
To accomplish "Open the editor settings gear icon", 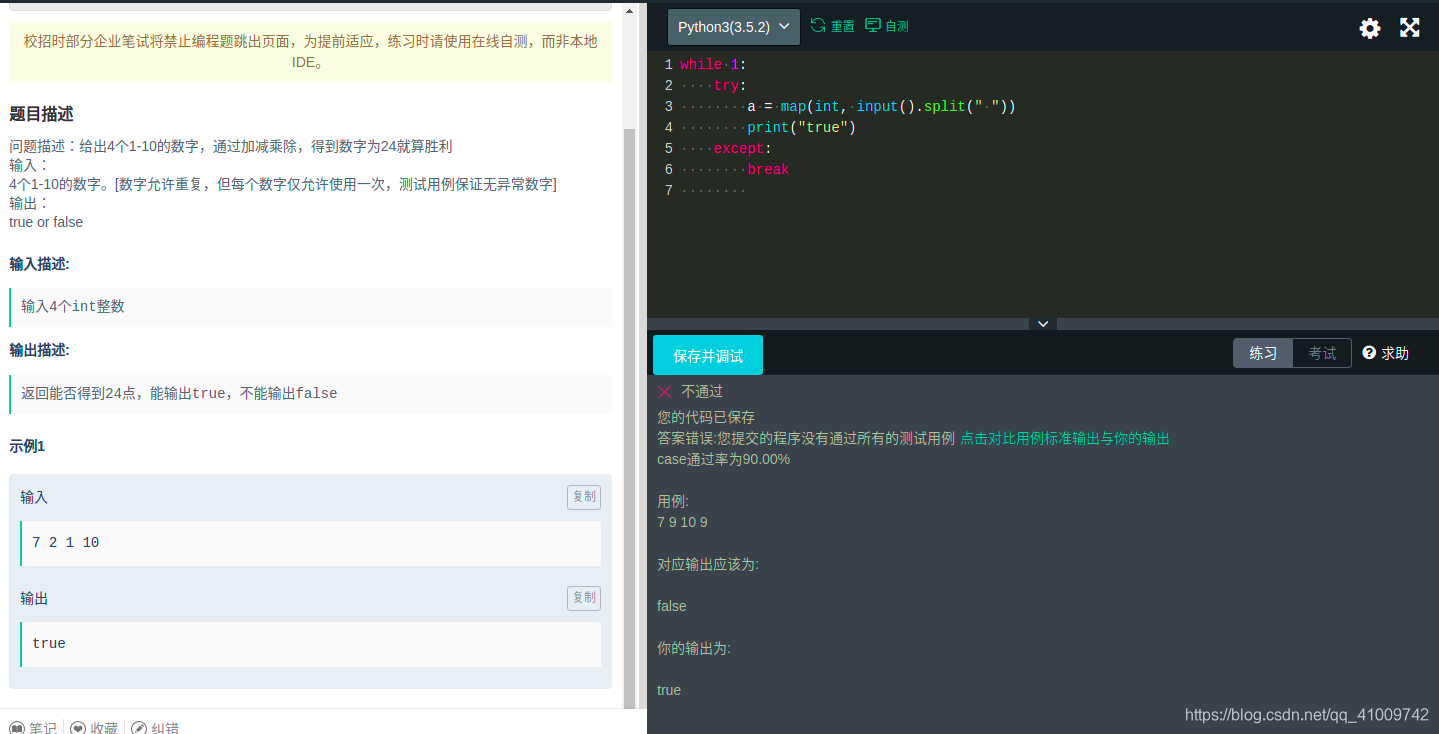I will [x=1370, y=28].
